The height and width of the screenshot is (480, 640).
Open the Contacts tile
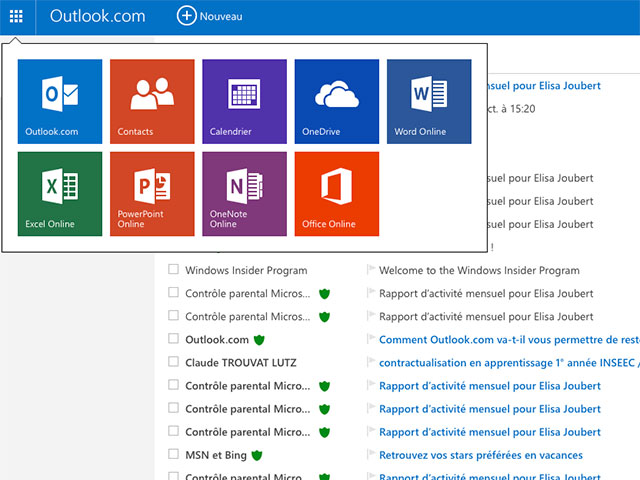(152, 102)
